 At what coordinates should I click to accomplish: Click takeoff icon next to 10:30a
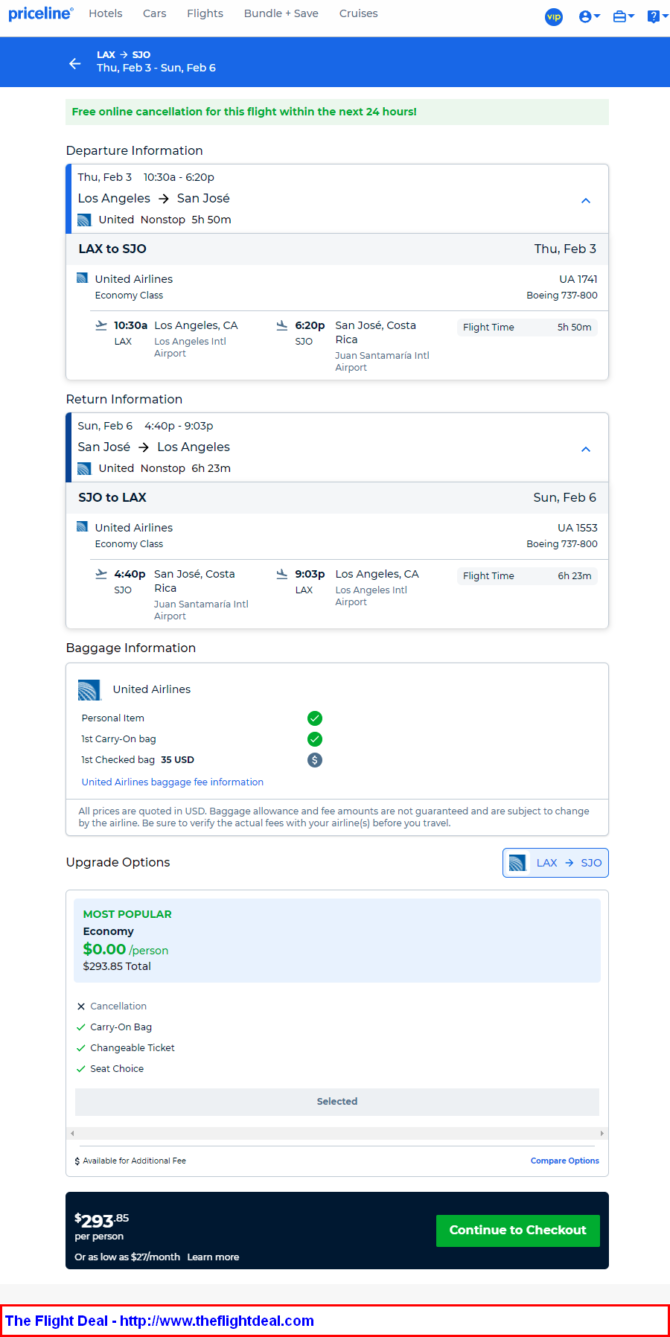101,325
